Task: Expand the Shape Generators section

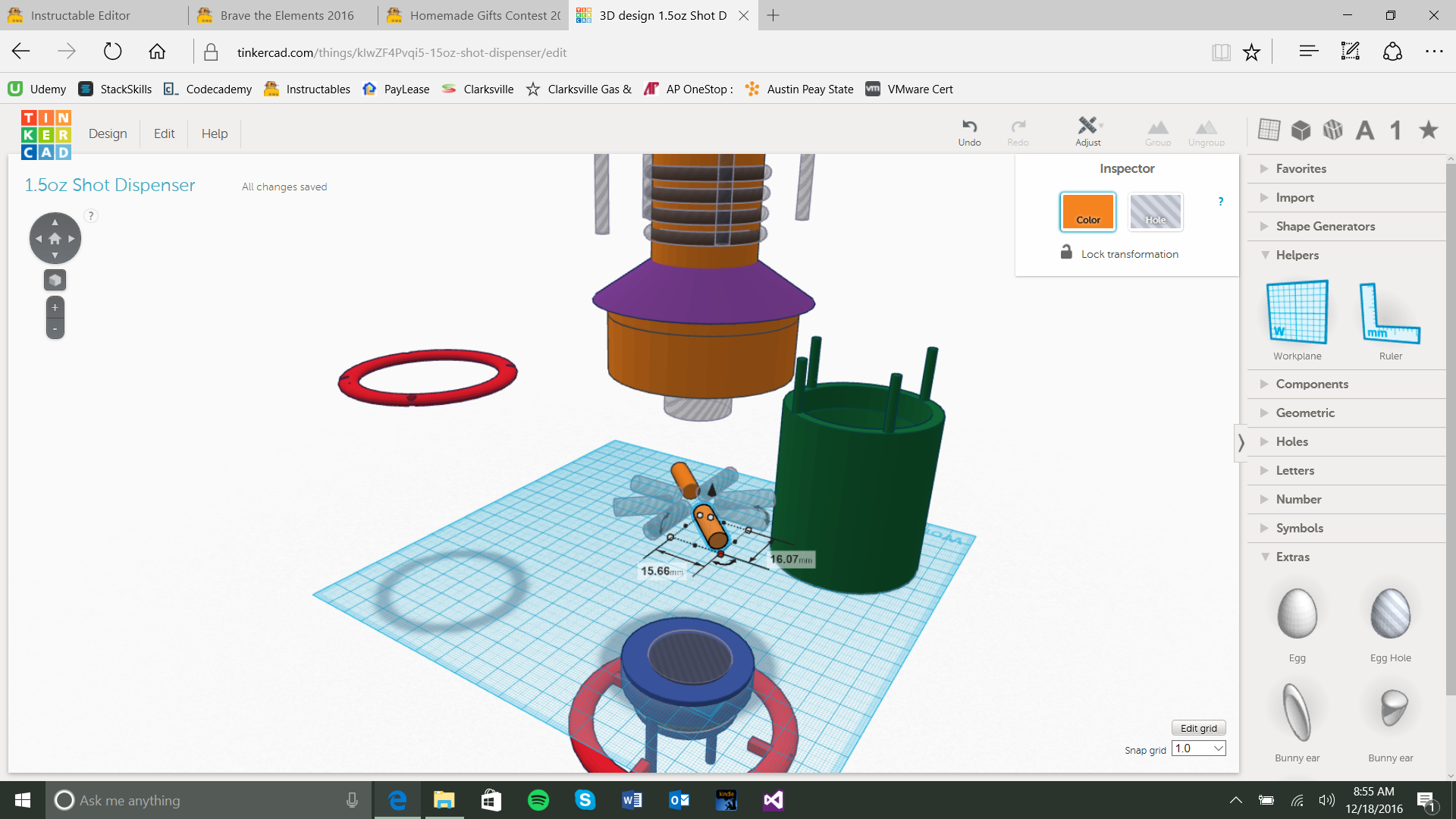Action: 1324,226
